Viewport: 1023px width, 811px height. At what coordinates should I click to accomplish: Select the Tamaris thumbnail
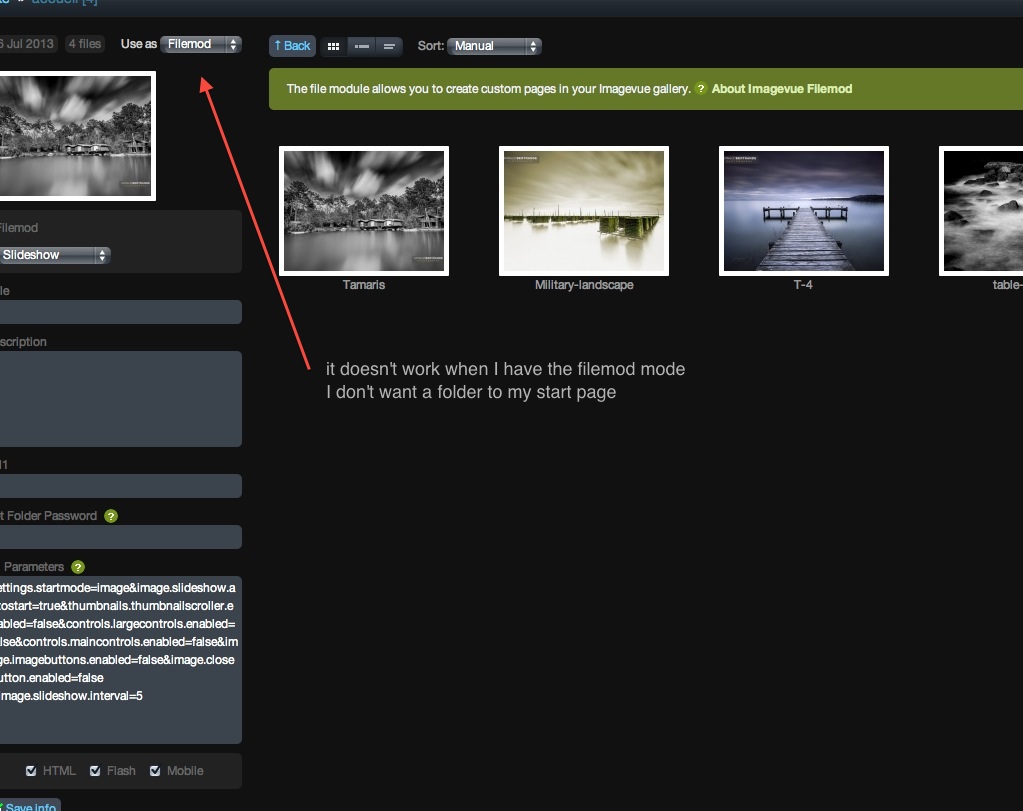point(364,211)
